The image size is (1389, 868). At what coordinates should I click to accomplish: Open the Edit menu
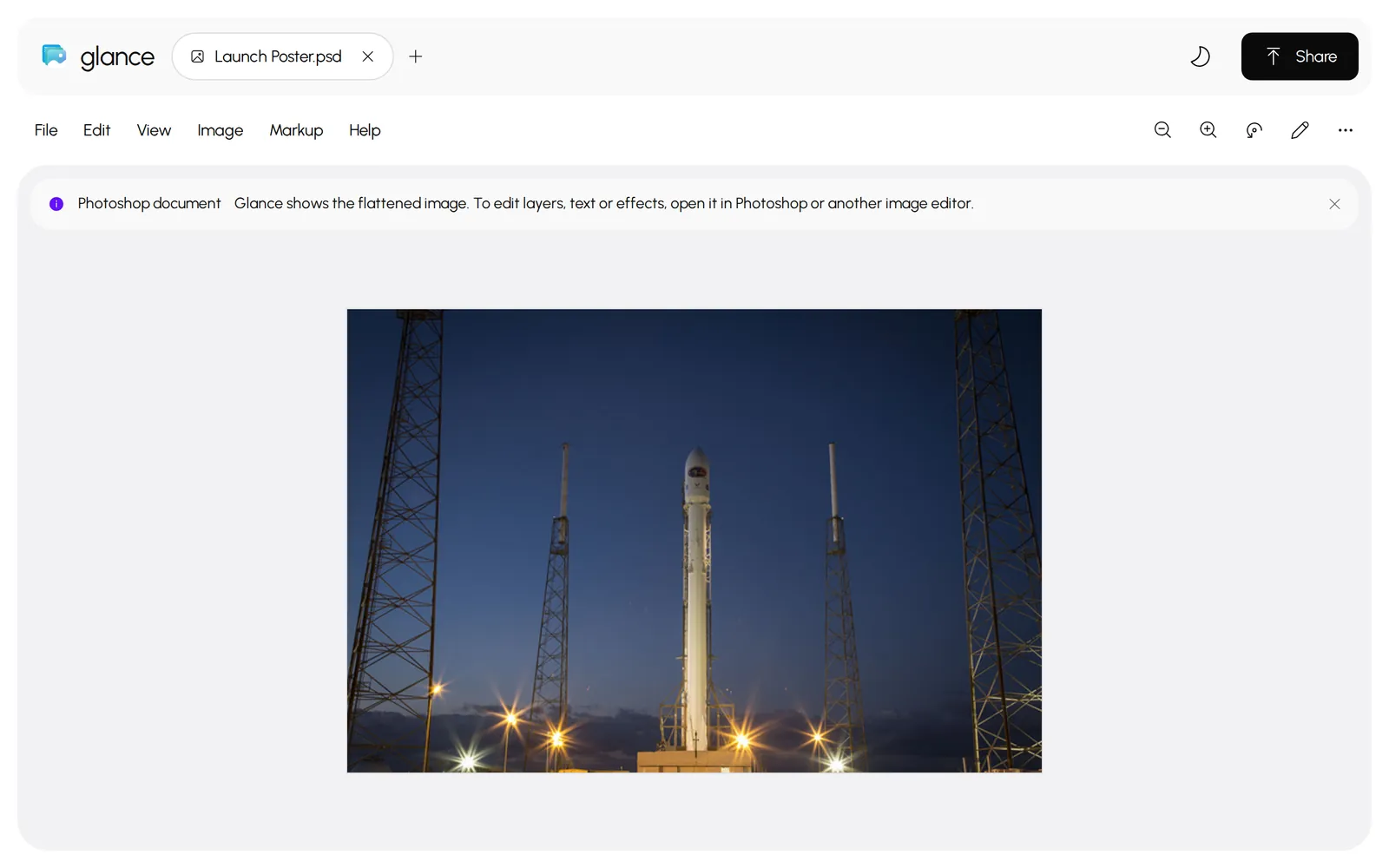tap(96, 130)
